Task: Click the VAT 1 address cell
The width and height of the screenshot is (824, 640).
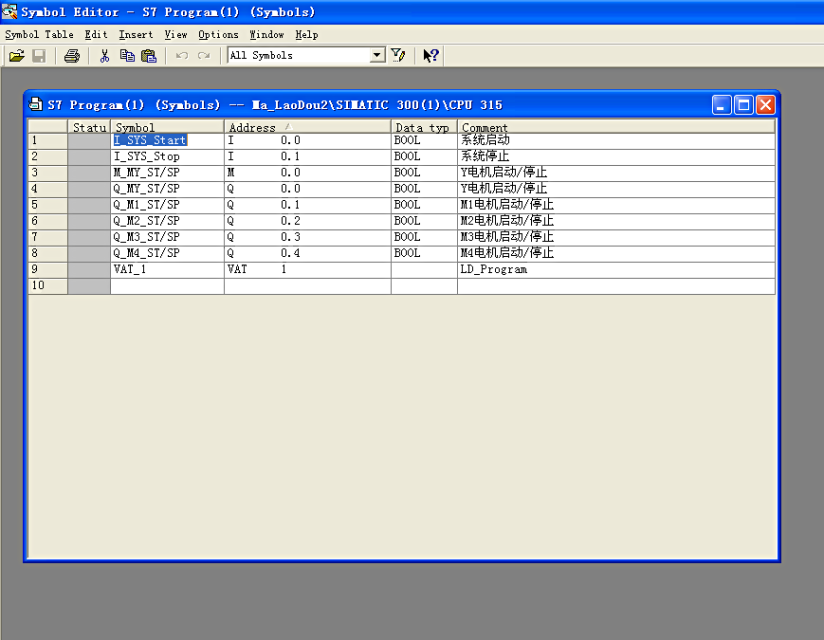Action: click(307, 269)
